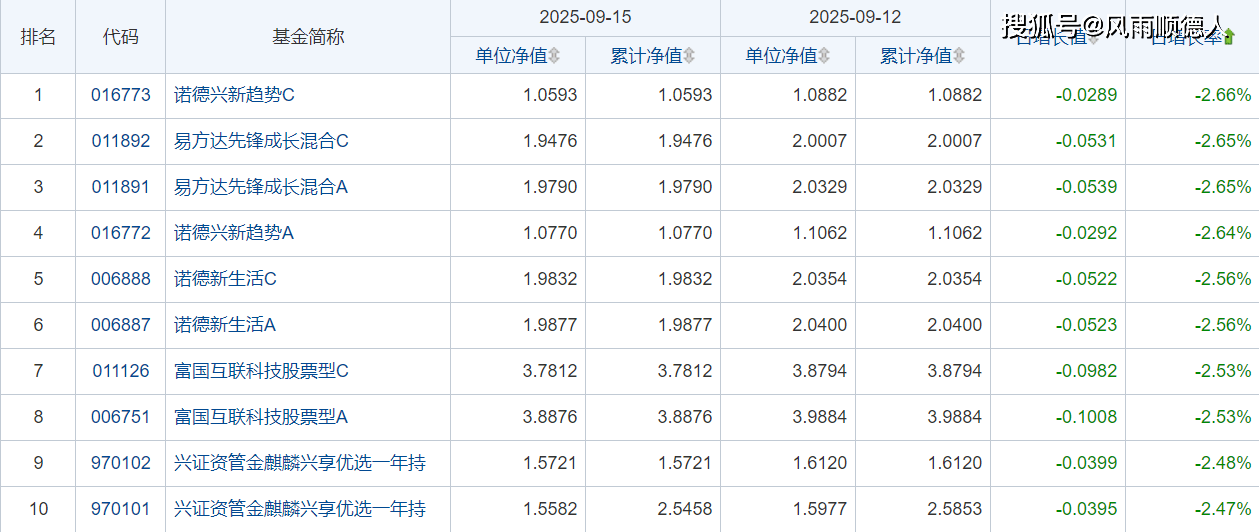Open fund 诺德新生活A
Viewport: 1259px width, 532px height.
pyautogui.click(x=225, y=325)
